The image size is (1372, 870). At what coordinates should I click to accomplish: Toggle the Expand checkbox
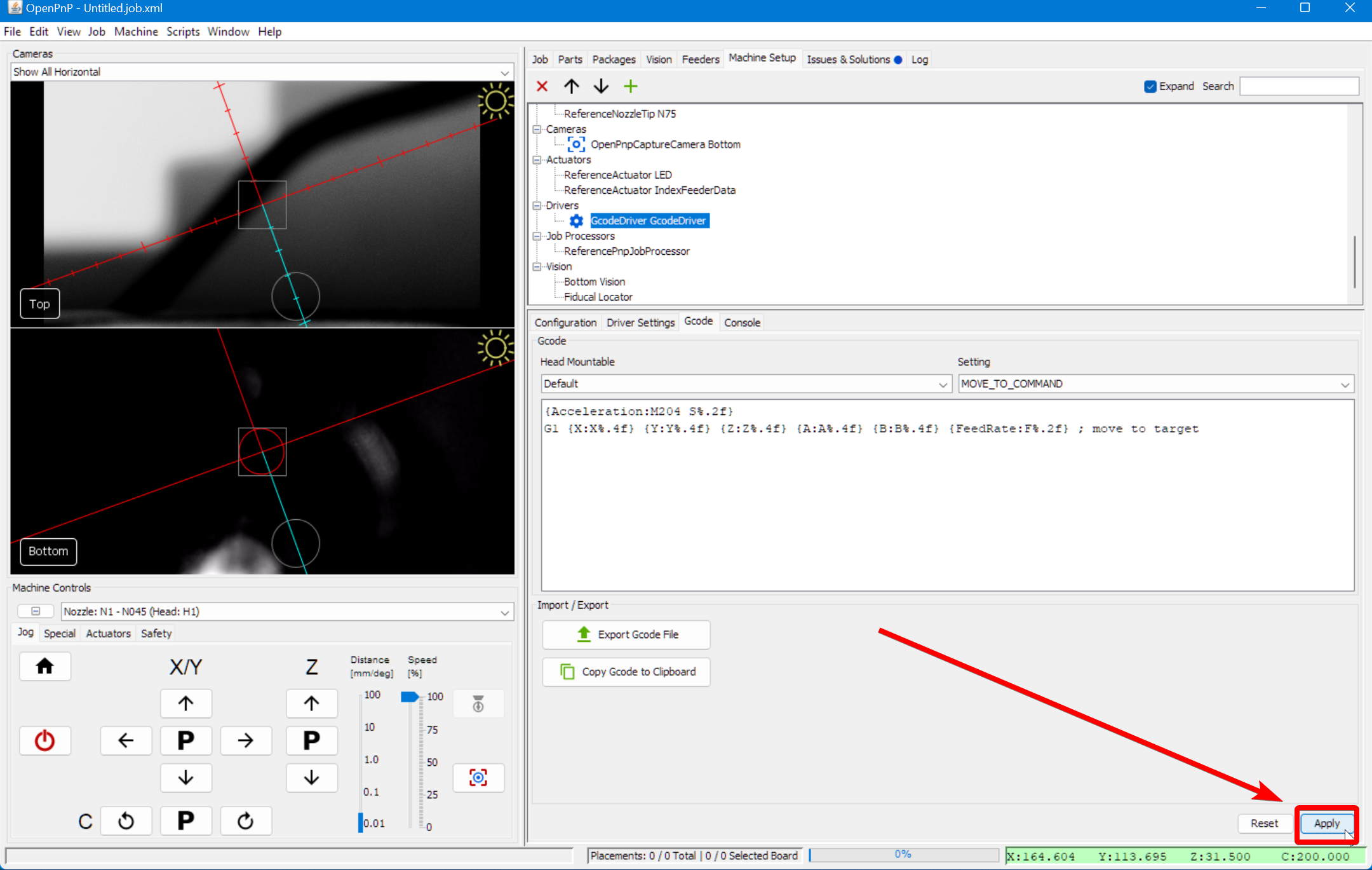pos(1150,86)
